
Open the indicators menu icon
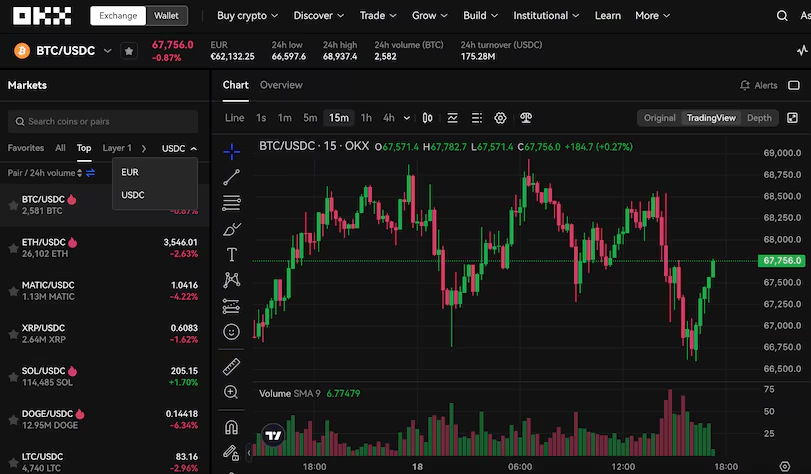click(x=452, y=118)
